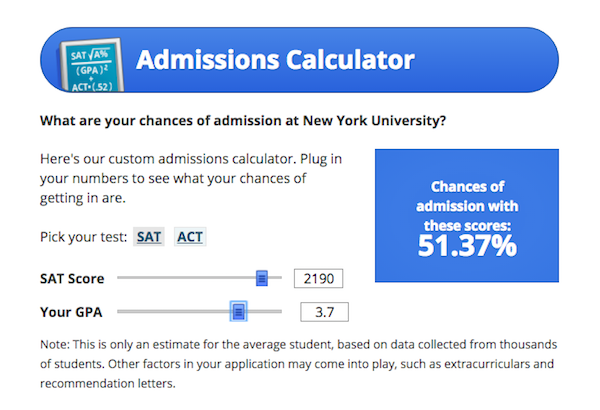This screenshot has width=600, height=410.
Task: Select the ACT test option
Action: point(190,237)
